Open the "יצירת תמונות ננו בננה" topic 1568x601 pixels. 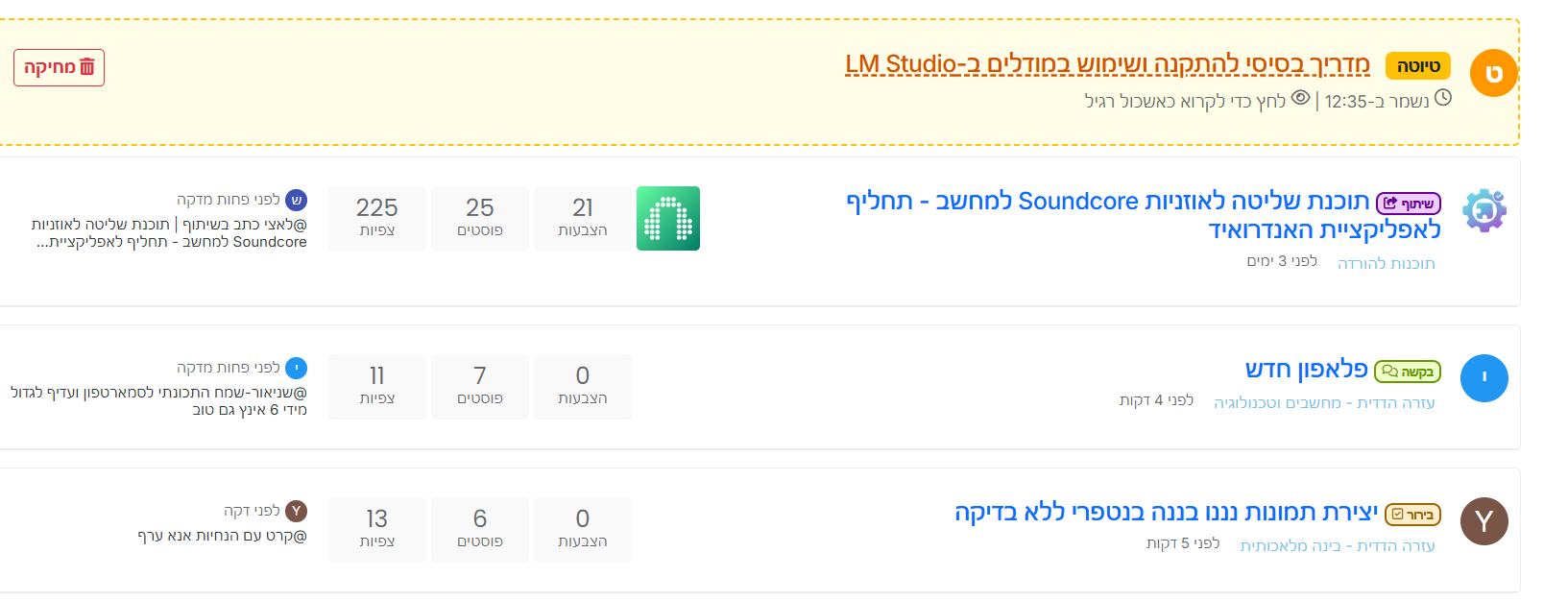click(1166, 513)
